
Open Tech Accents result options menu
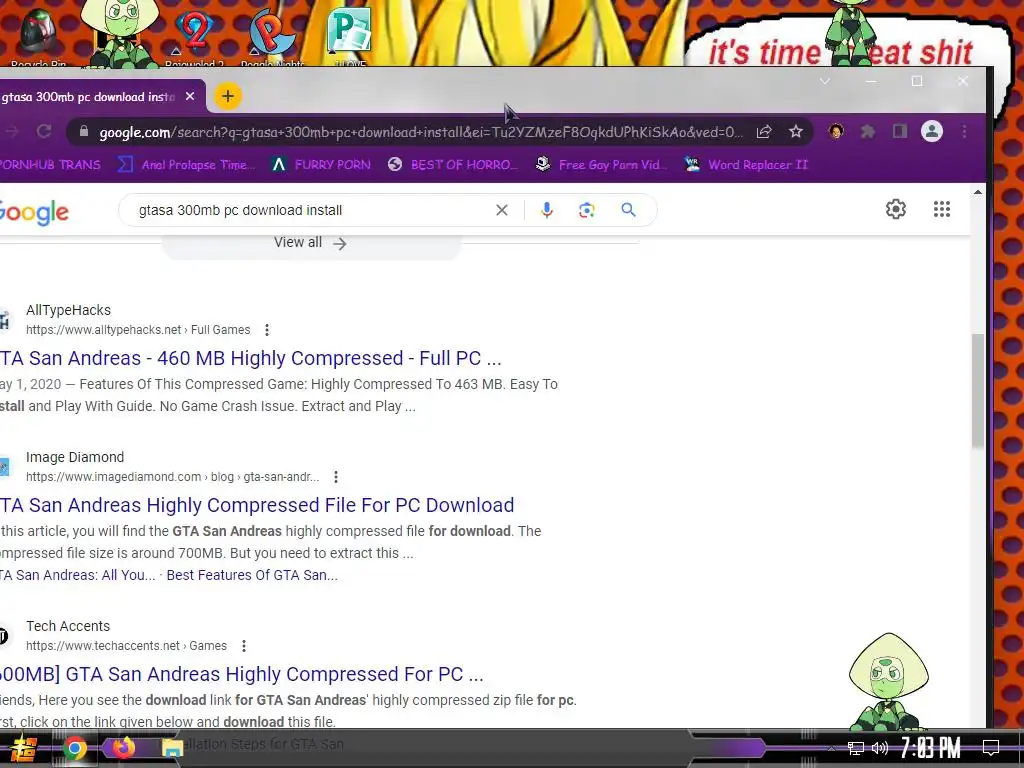point(244,646)
